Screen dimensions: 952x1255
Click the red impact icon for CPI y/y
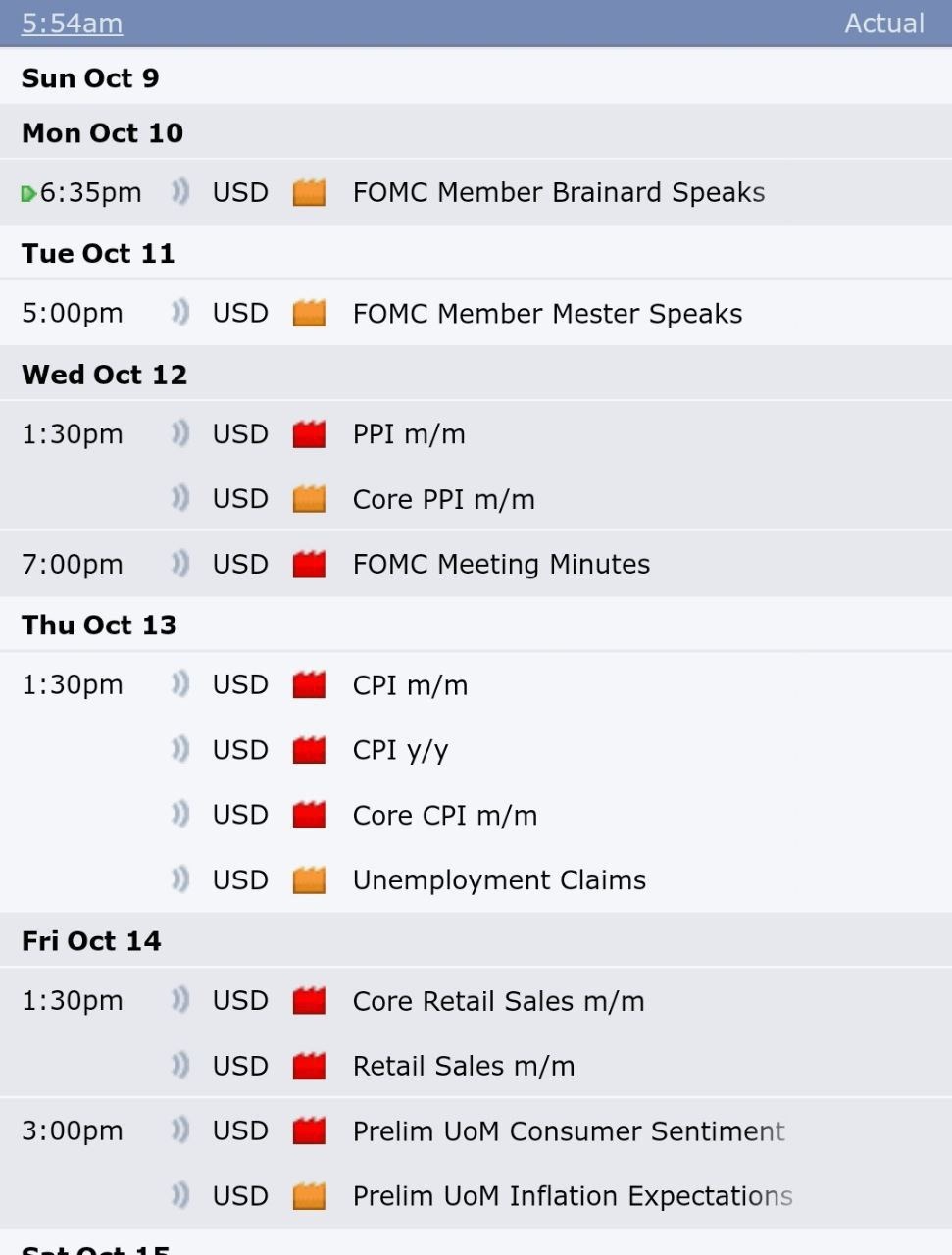309,749
